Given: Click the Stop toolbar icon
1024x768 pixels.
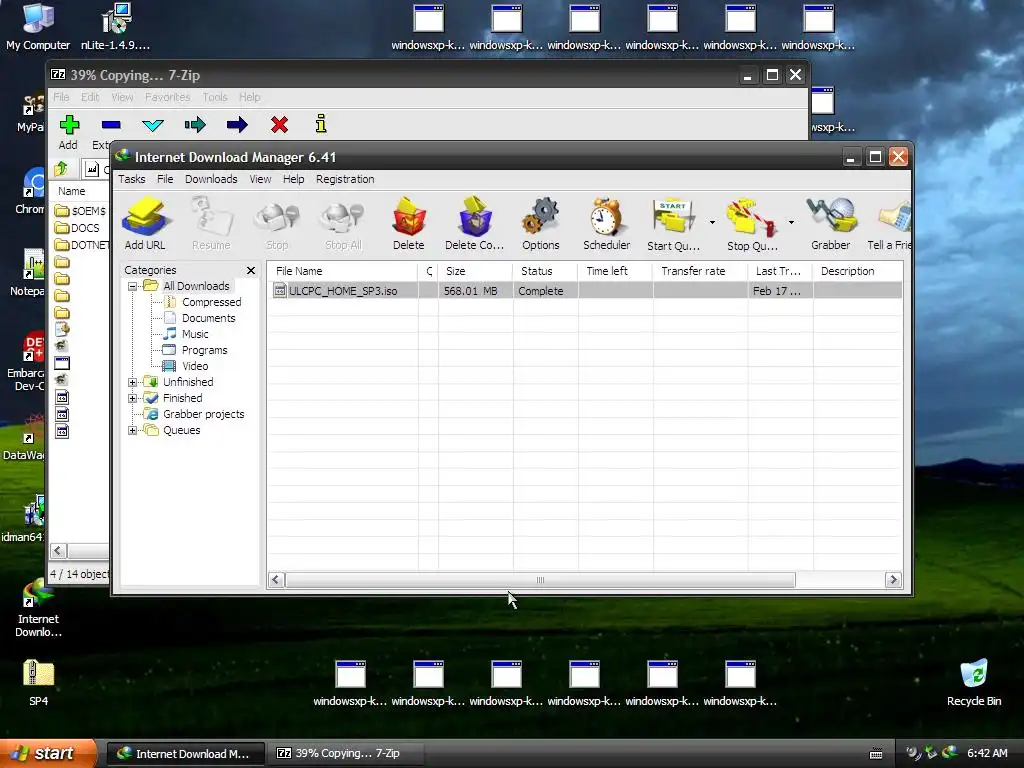Looking at the screenshot, I should click(277, 224).
